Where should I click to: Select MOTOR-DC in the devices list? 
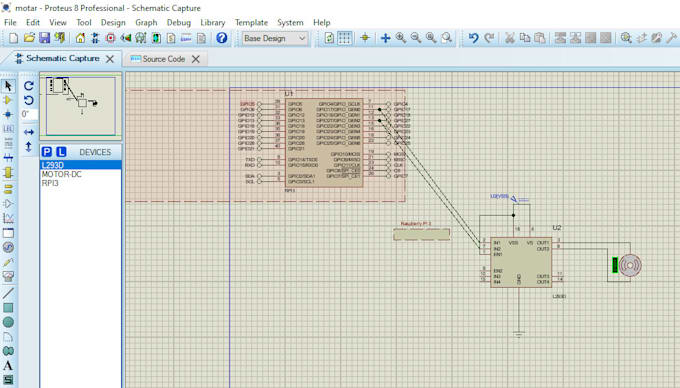point(81,174)
